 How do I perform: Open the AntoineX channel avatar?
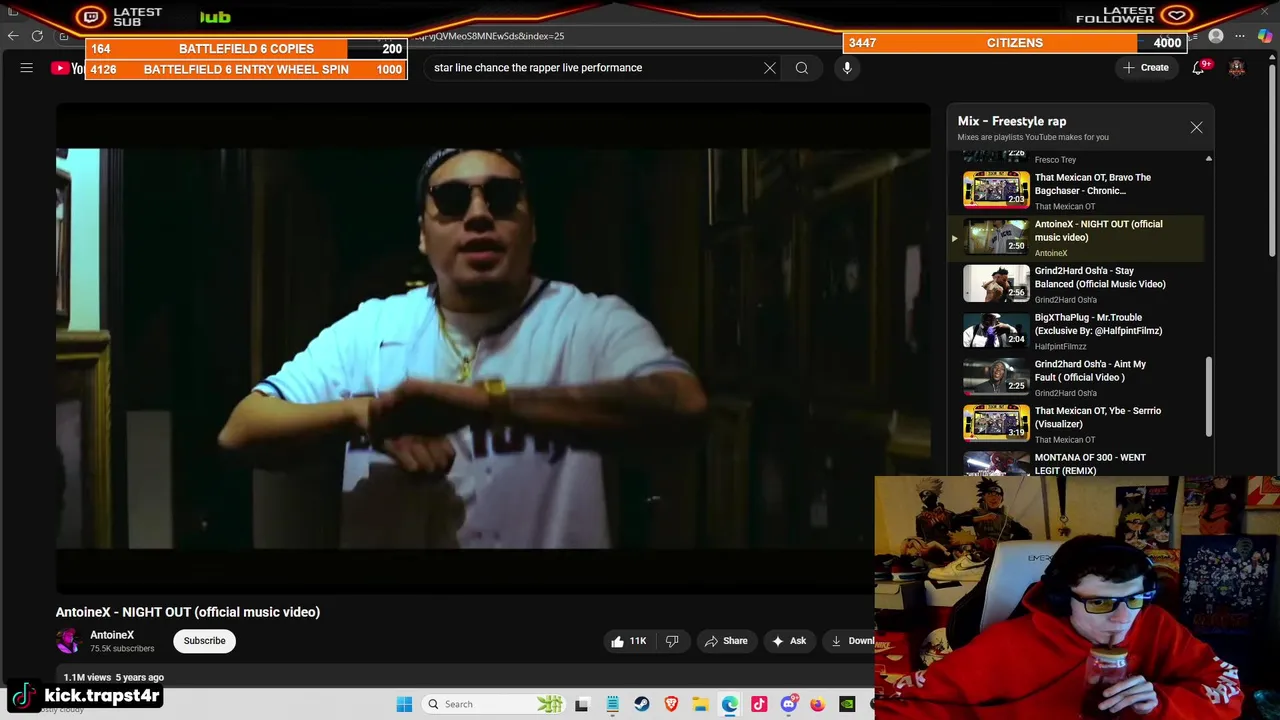pos(68,641)
